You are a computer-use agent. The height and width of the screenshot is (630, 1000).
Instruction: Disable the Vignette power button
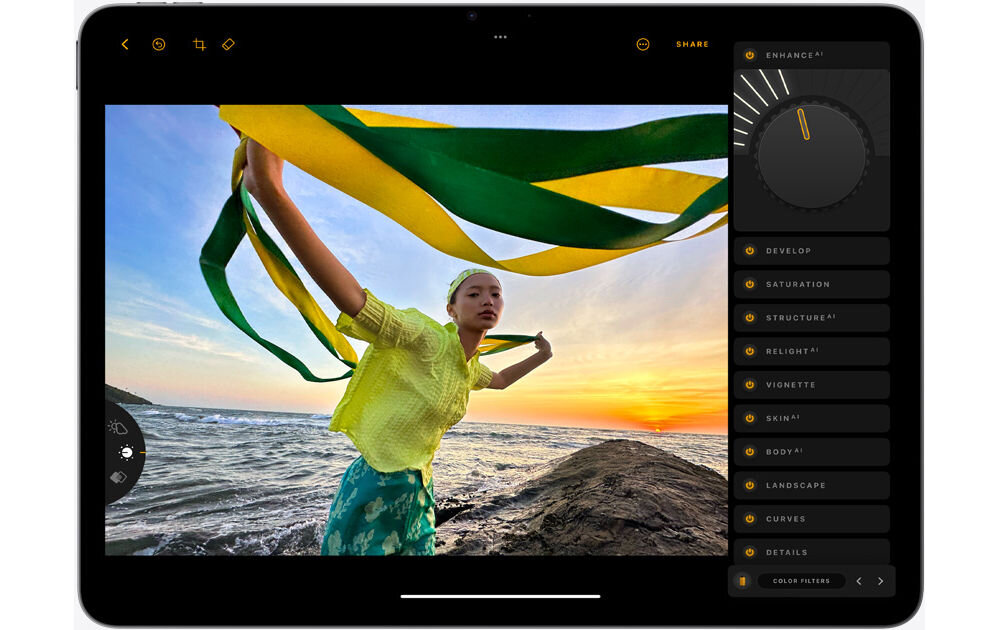point(749,385)
